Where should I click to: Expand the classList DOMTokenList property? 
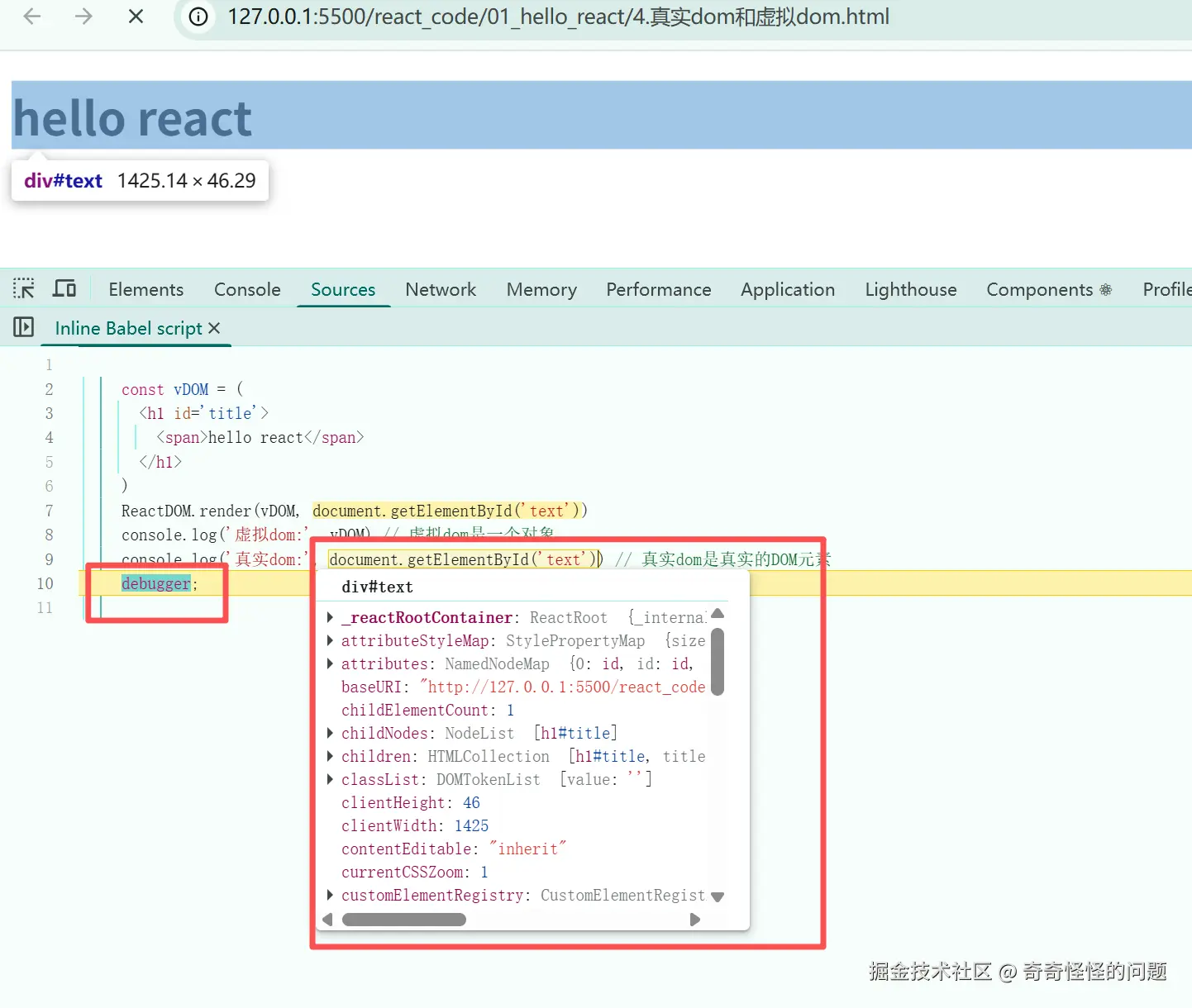[x=331, y=779]
